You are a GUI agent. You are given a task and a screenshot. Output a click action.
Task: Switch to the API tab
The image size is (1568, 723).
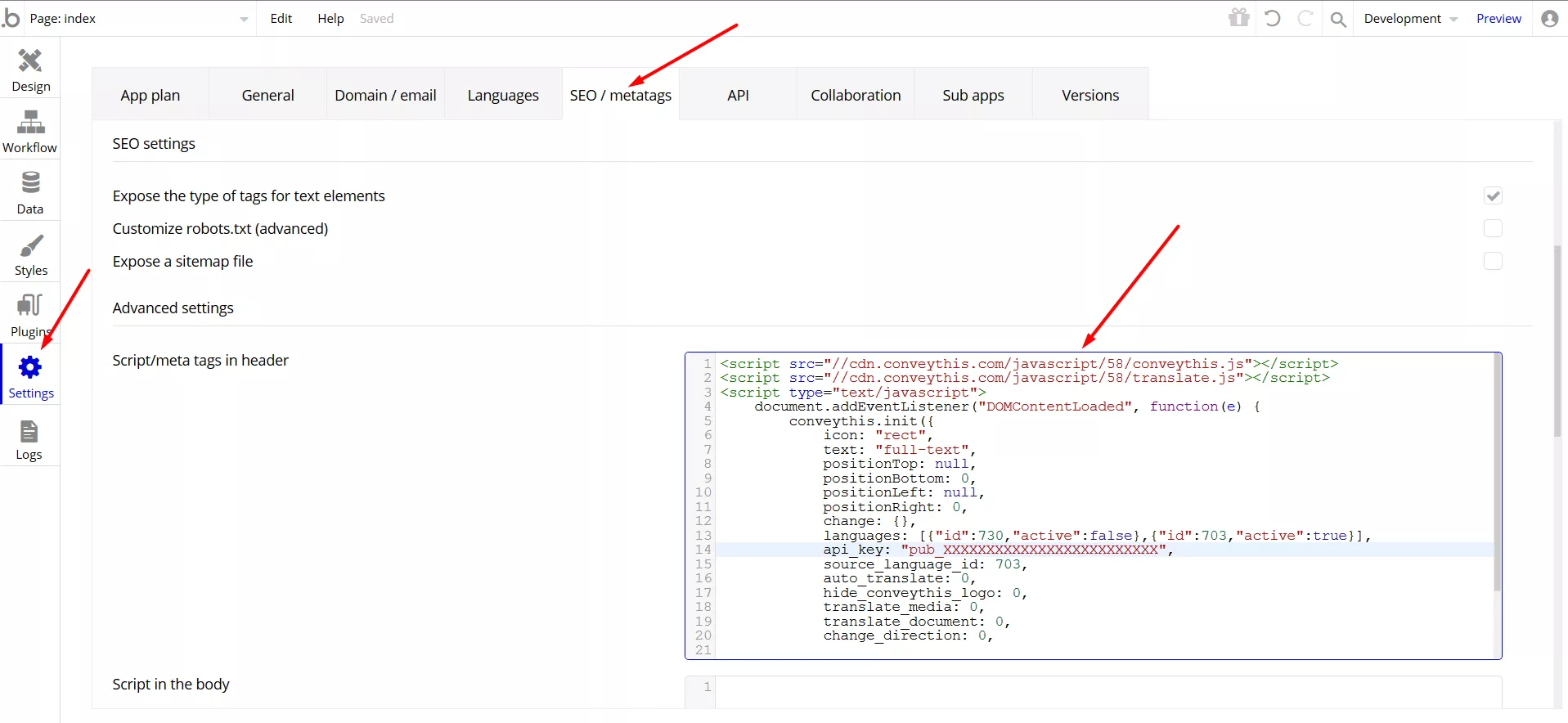pyautogui.click(x=738, y=95)
